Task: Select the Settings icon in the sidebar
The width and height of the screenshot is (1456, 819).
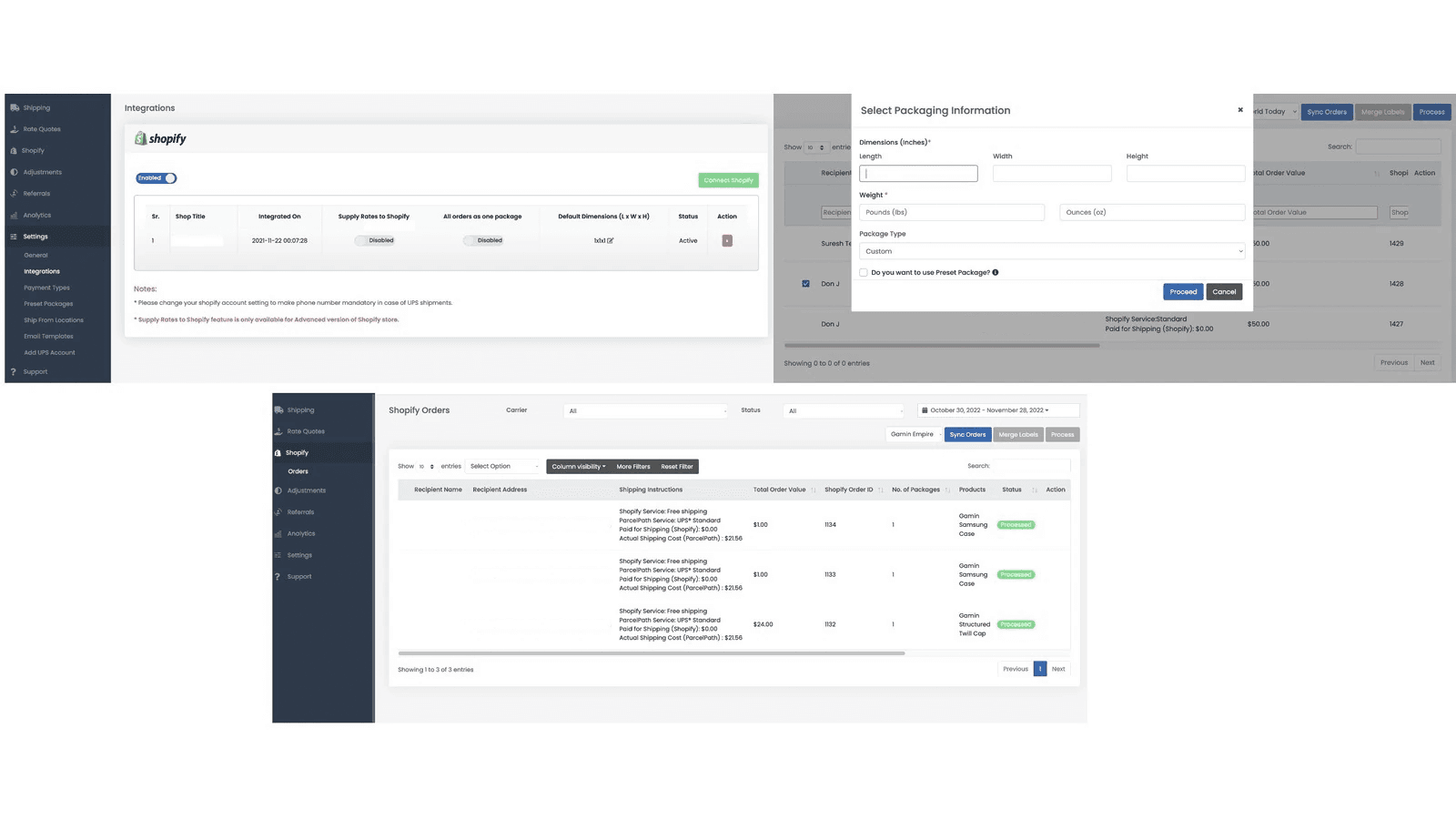Action: tap(14, 236)
